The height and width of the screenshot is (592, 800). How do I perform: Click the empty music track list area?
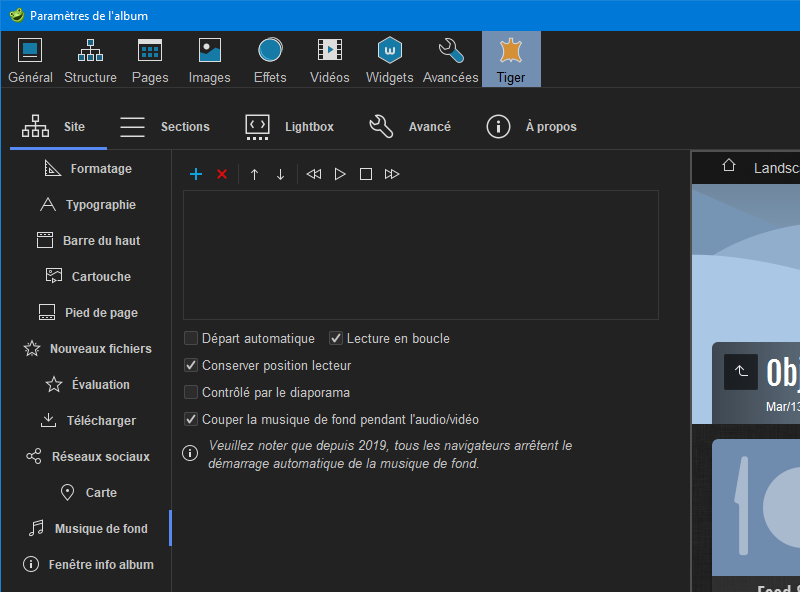coord(420,255)
